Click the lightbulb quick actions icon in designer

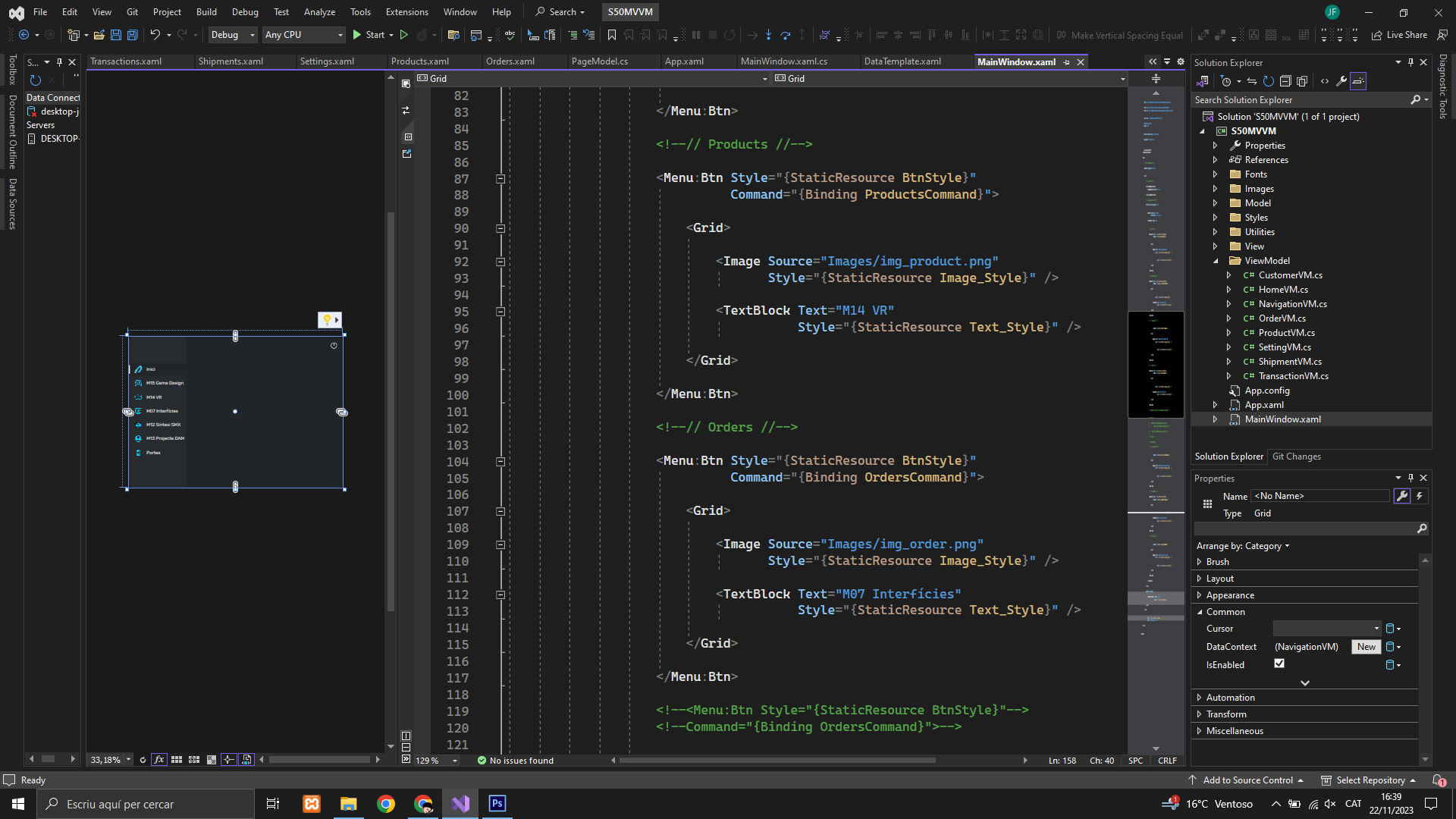[327, 320]
